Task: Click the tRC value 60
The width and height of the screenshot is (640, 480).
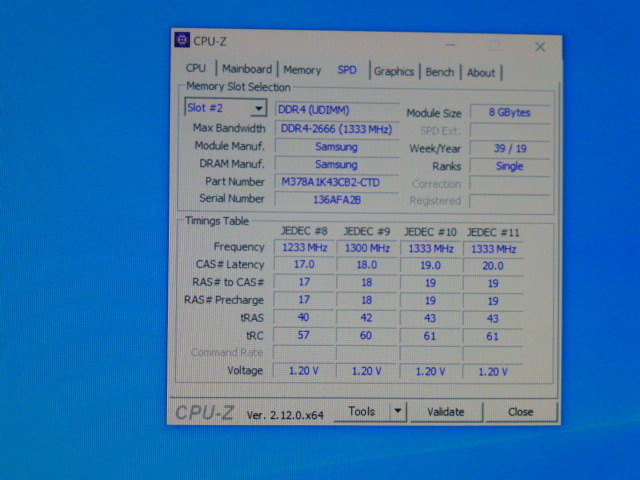Action: pyautogui.click(x=367, y=336)
